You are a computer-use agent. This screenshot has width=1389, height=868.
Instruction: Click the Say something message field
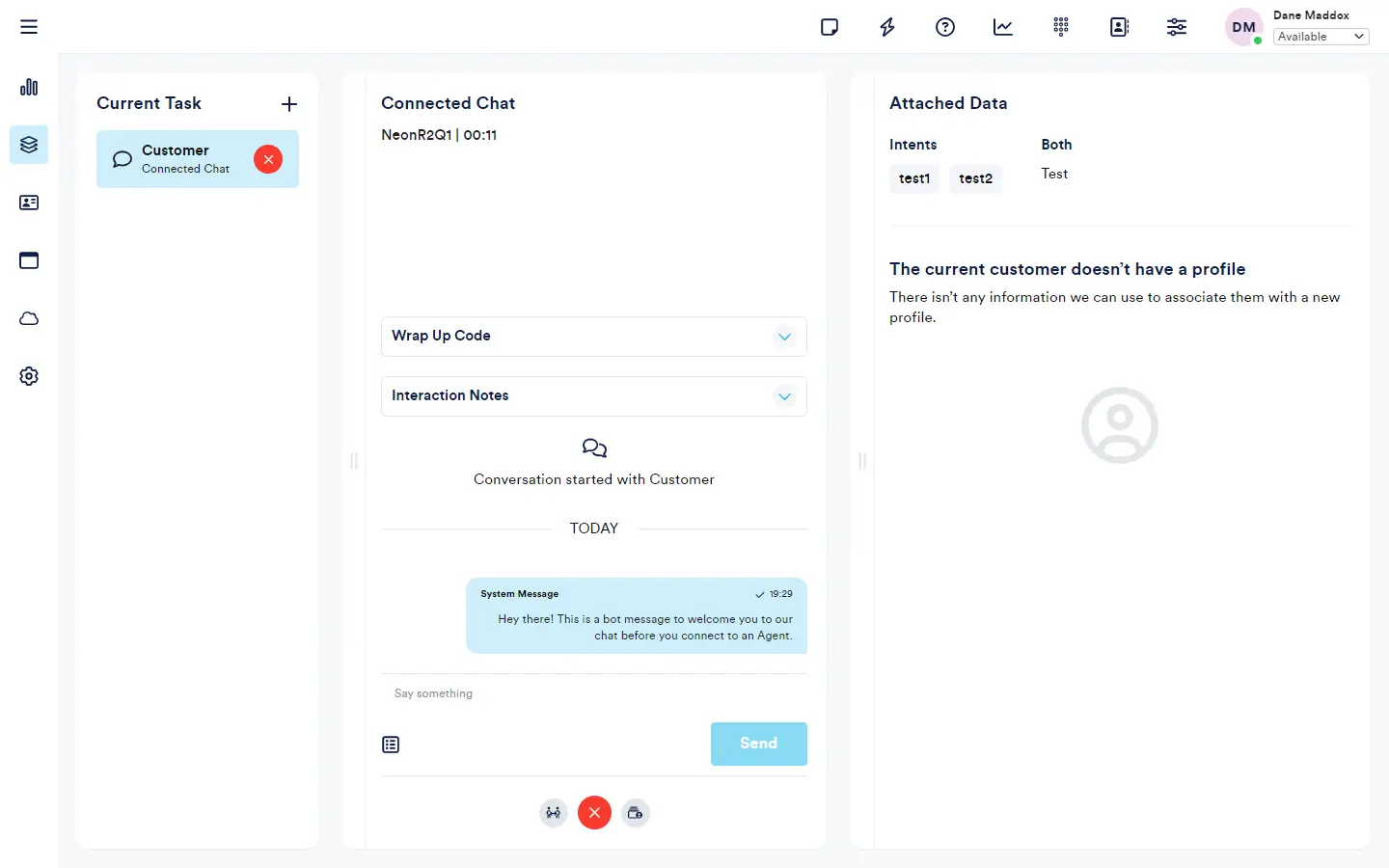[x=593, y=693]
